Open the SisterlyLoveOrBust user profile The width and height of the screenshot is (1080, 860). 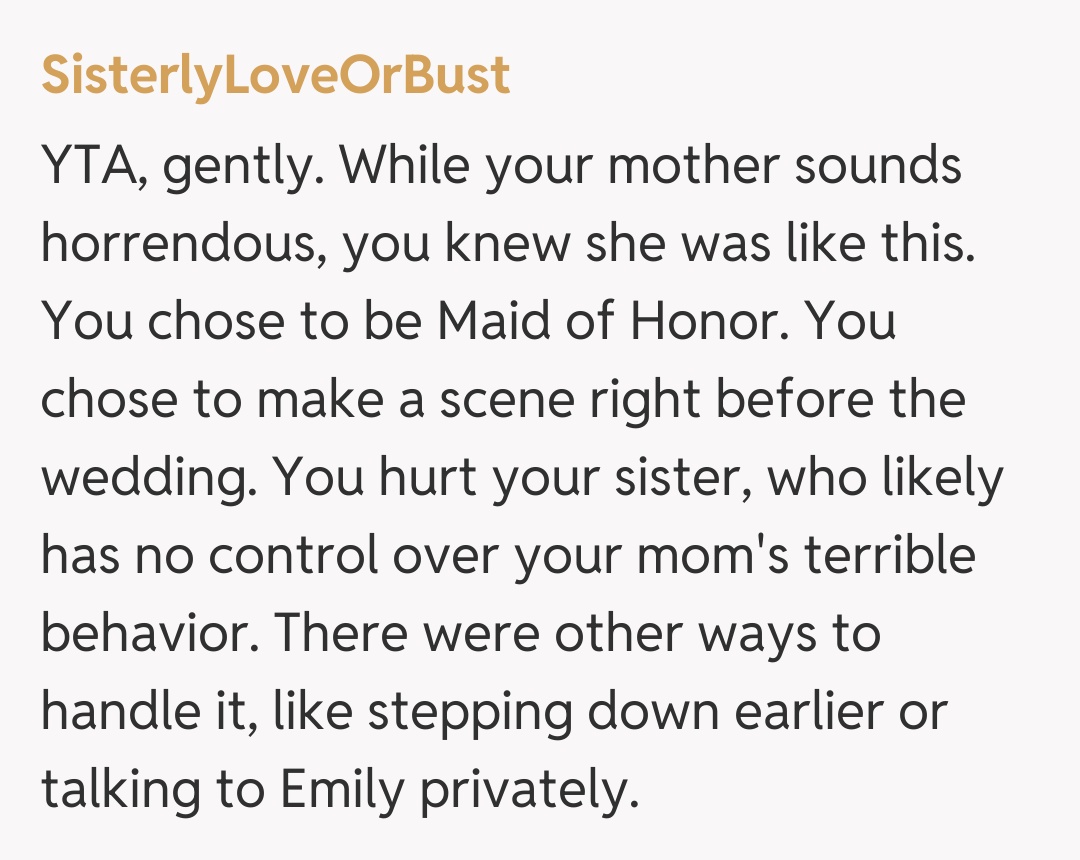(275, 77)
